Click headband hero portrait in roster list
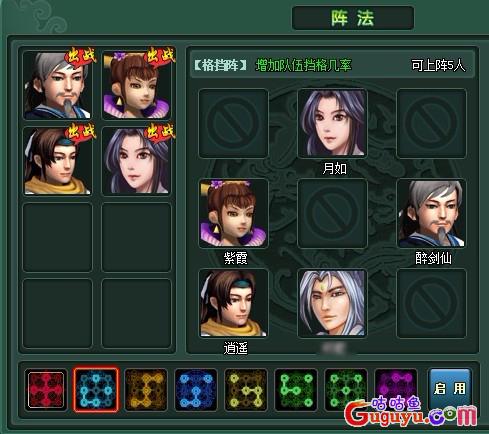The width and height of the screenshot is (489, 434). click(x=57, y=161)
